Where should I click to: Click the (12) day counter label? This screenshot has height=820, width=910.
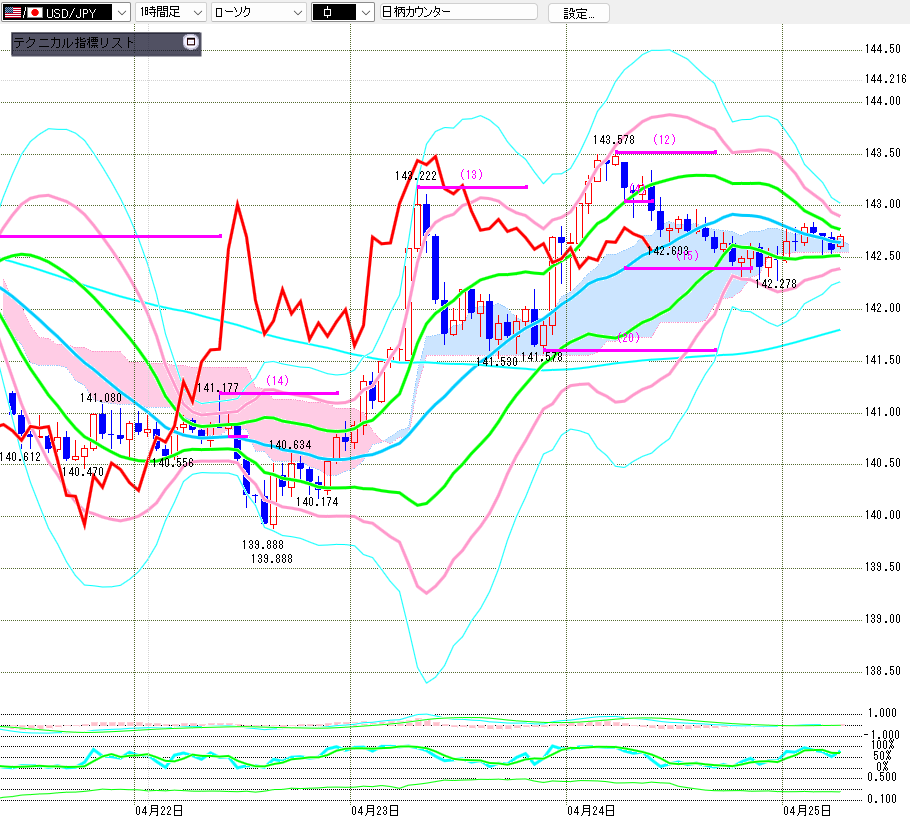[665, 140]
